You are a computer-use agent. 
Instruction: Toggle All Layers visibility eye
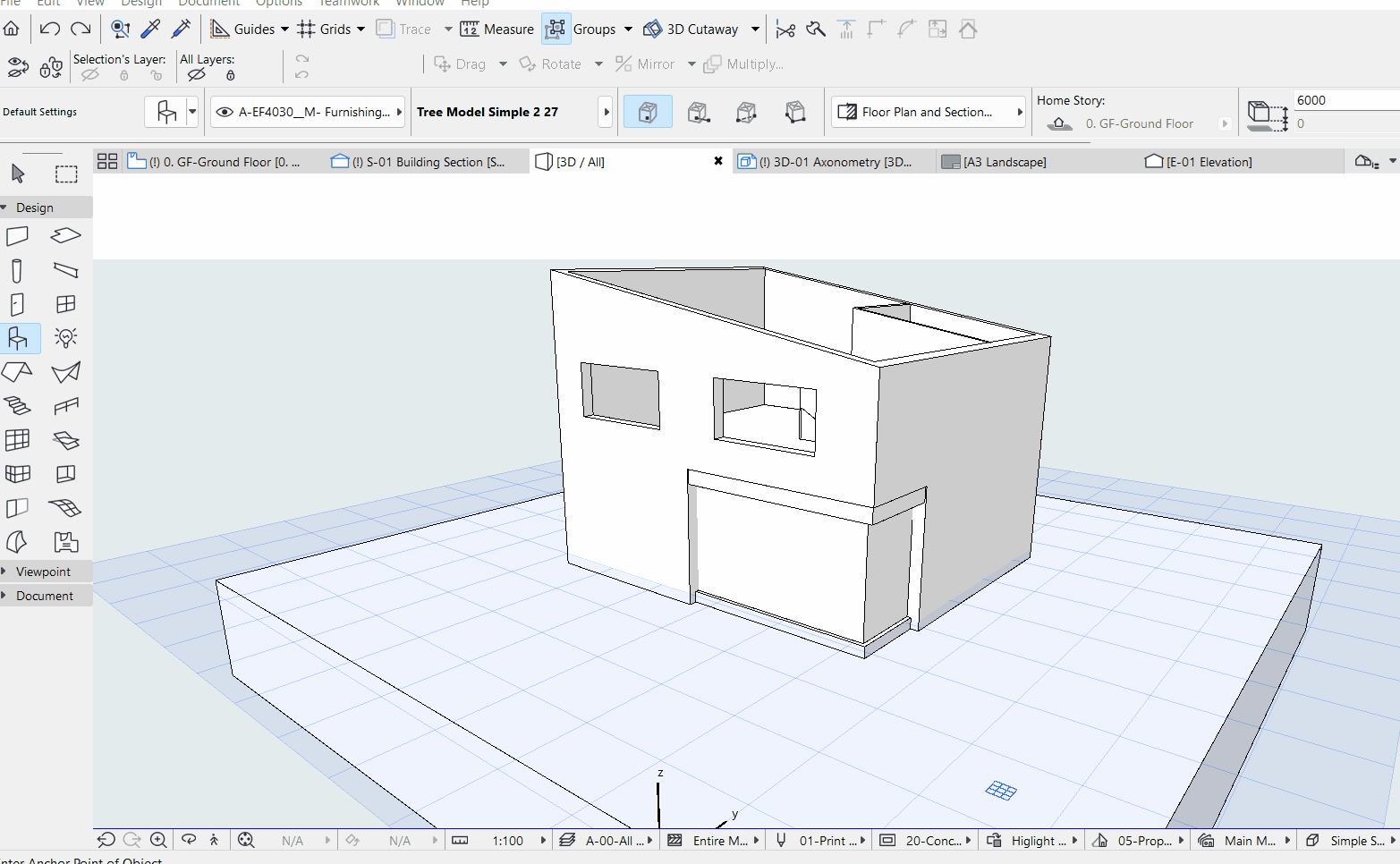(197, 76)
